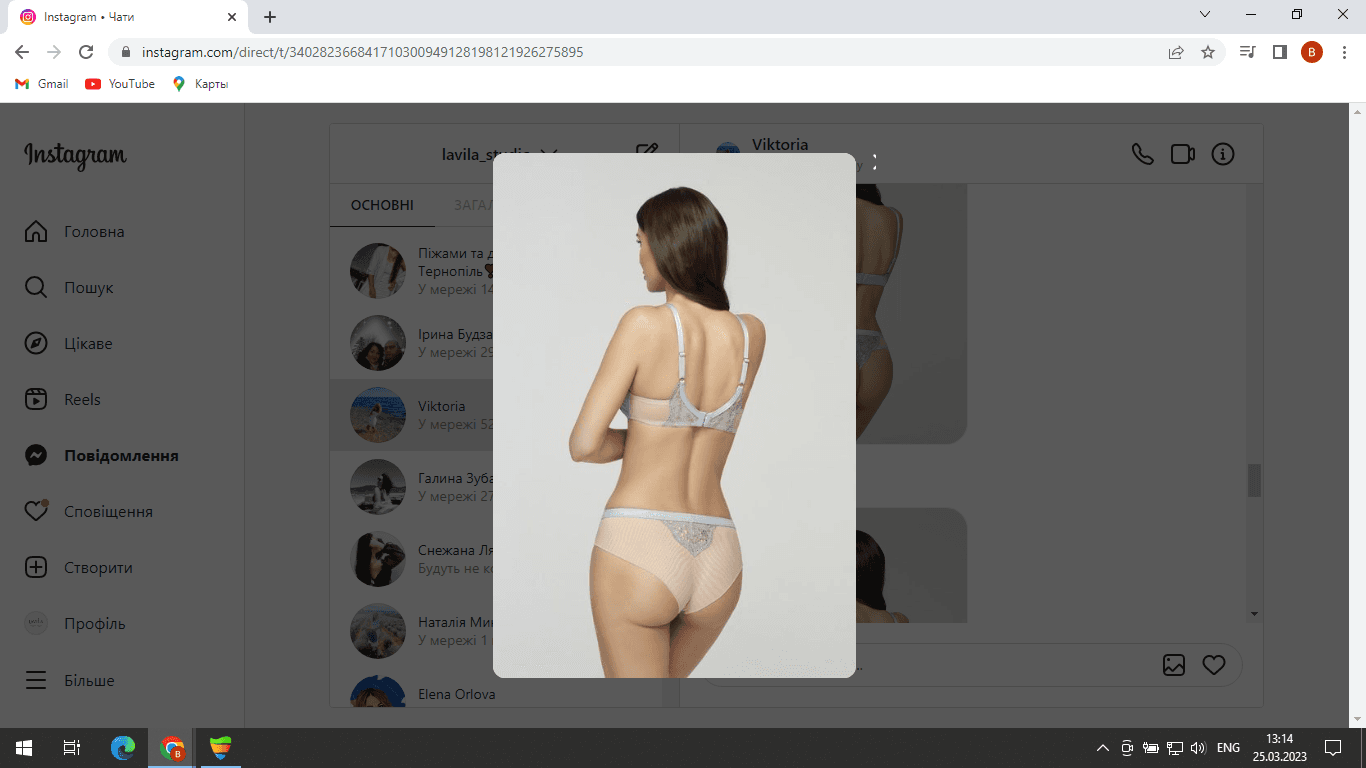The width and height of the screenshot is (1366, 768).
Task: Go to Головна home feed
Action: point(74,232)
